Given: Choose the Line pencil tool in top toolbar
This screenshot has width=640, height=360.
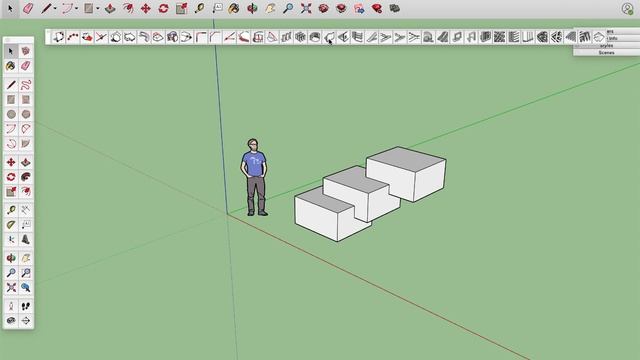Looking at the screenshot, I should pos(46,8).
